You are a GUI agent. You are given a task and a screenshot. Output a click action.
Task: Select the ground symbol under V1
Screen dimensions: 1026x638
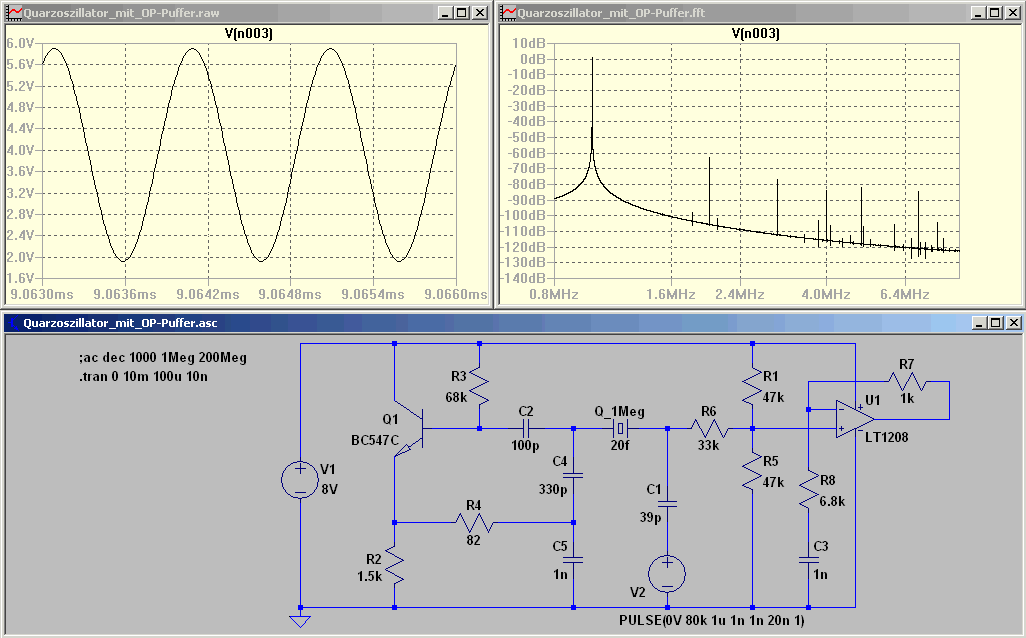300,621
